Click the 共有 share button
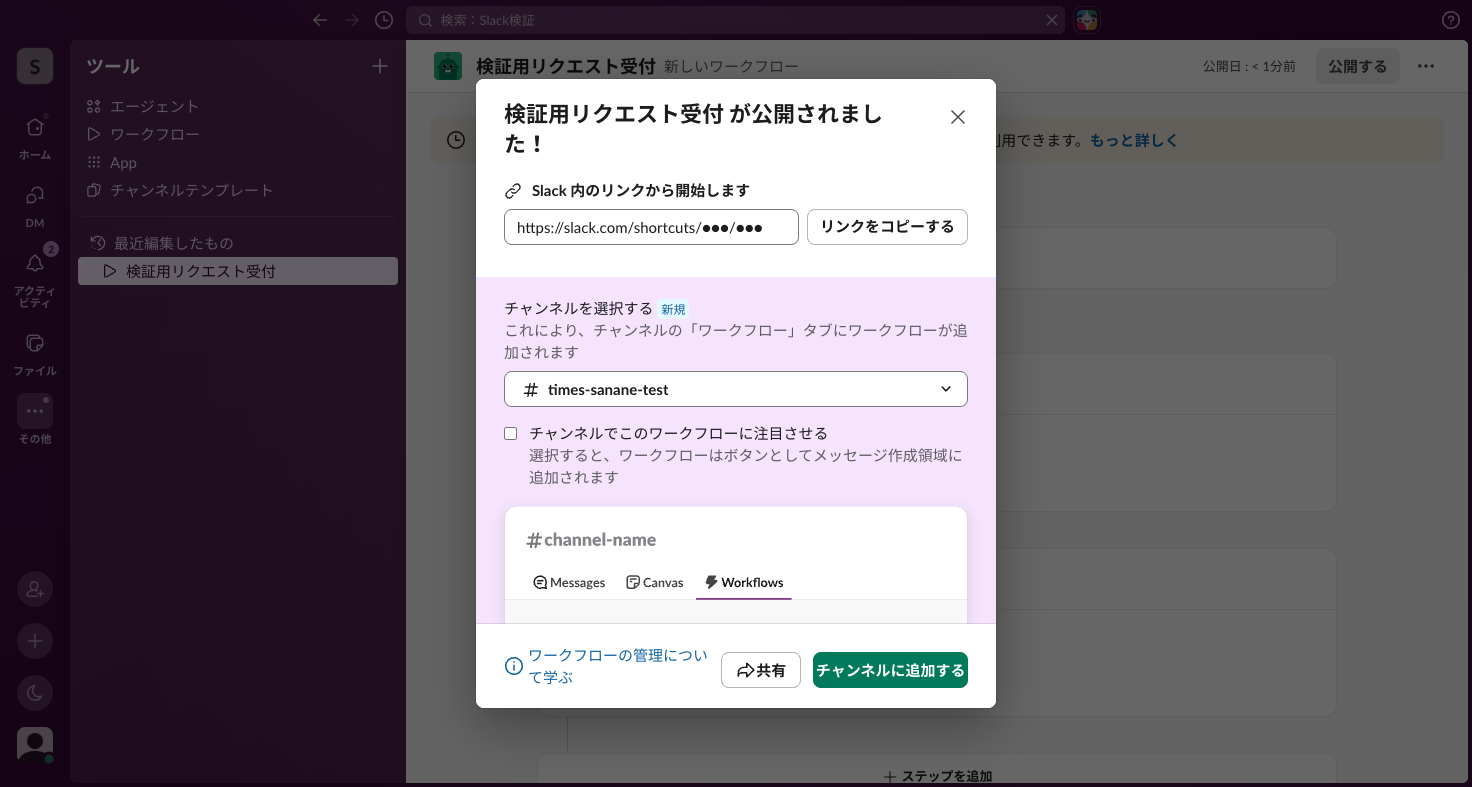 (x=761, y=670)
